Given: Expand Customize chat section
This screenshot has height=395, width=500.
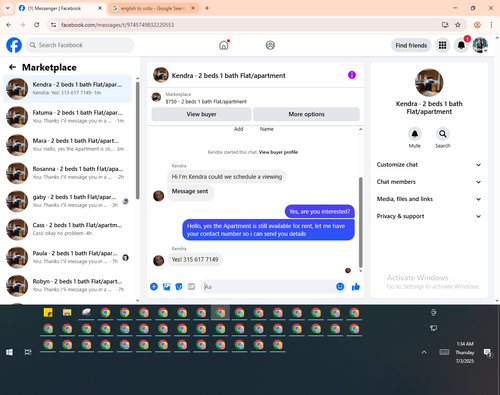Looking at the screenshot, I should [429, 165].
